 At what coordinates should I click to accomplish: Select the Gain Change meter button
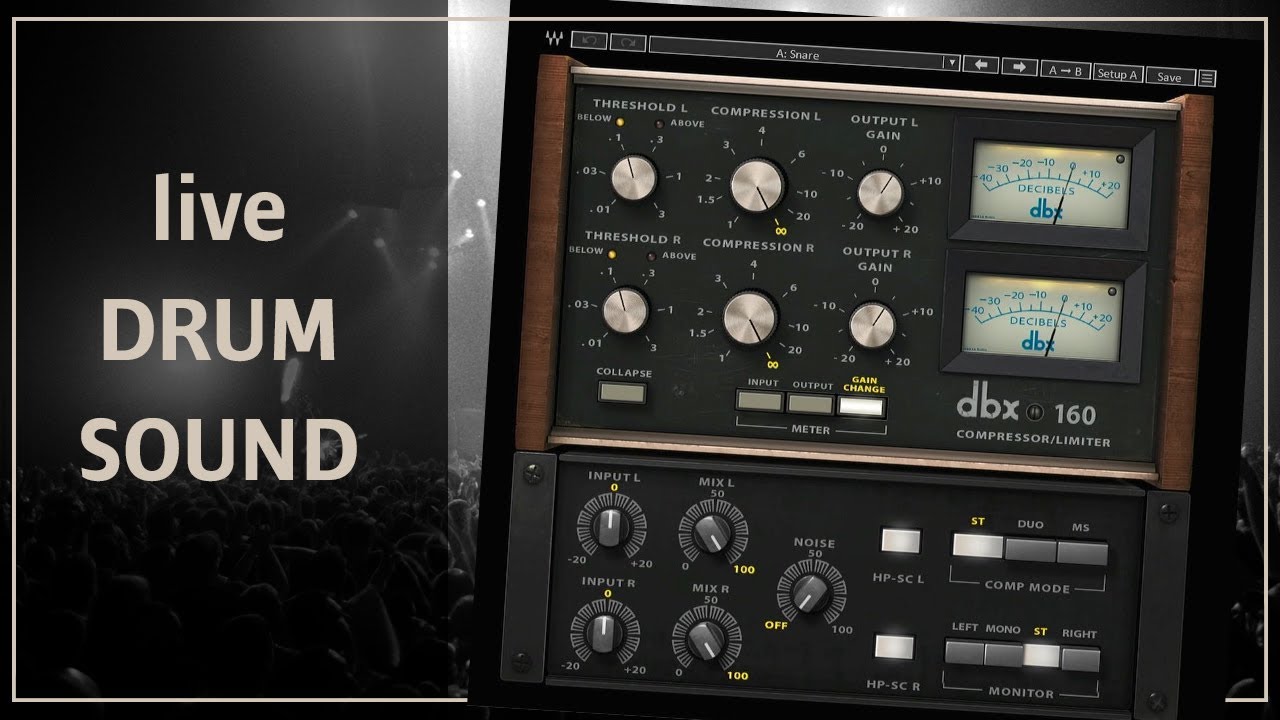862,406
